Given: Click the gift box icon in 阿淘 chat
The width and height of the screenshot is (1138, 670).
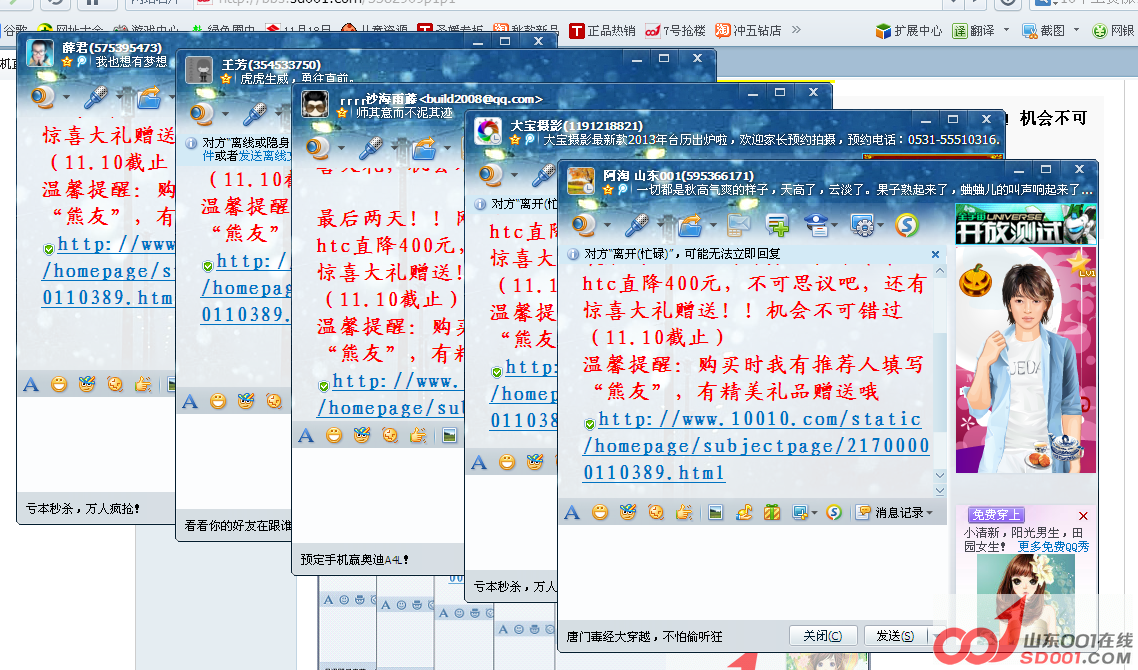Looking at the screenshot, I should [x=771, y=512].
